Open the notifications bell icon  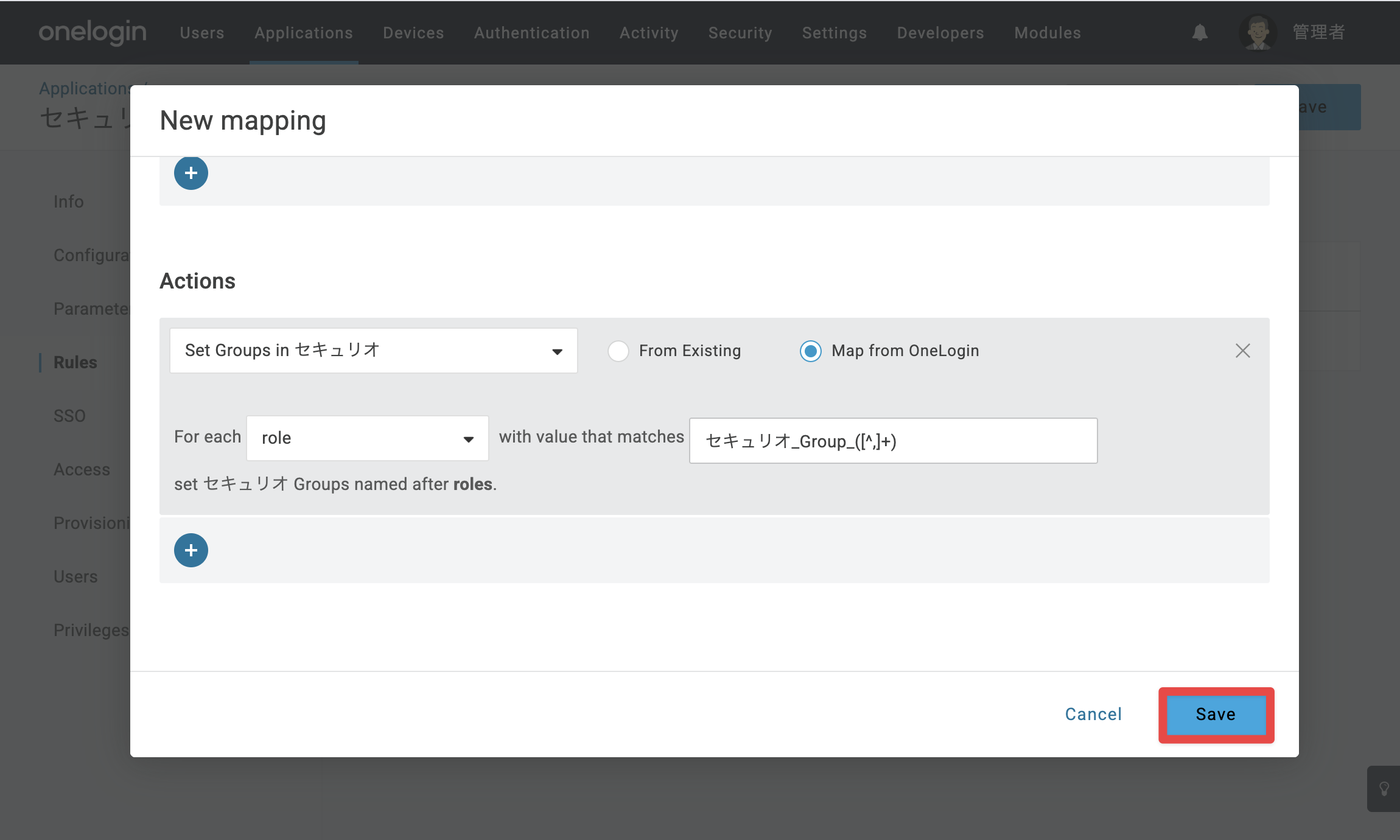pyautogui.click(x=1200, y=33)
